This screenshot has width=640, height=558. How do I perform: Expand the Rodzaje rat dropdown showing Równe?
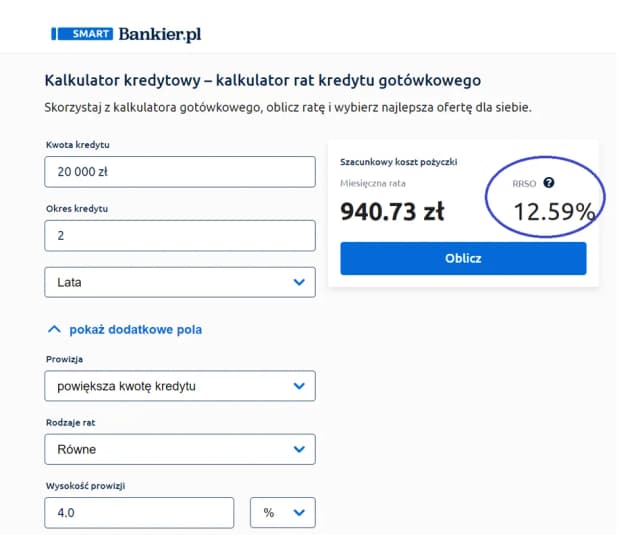[x=180, y=449]
